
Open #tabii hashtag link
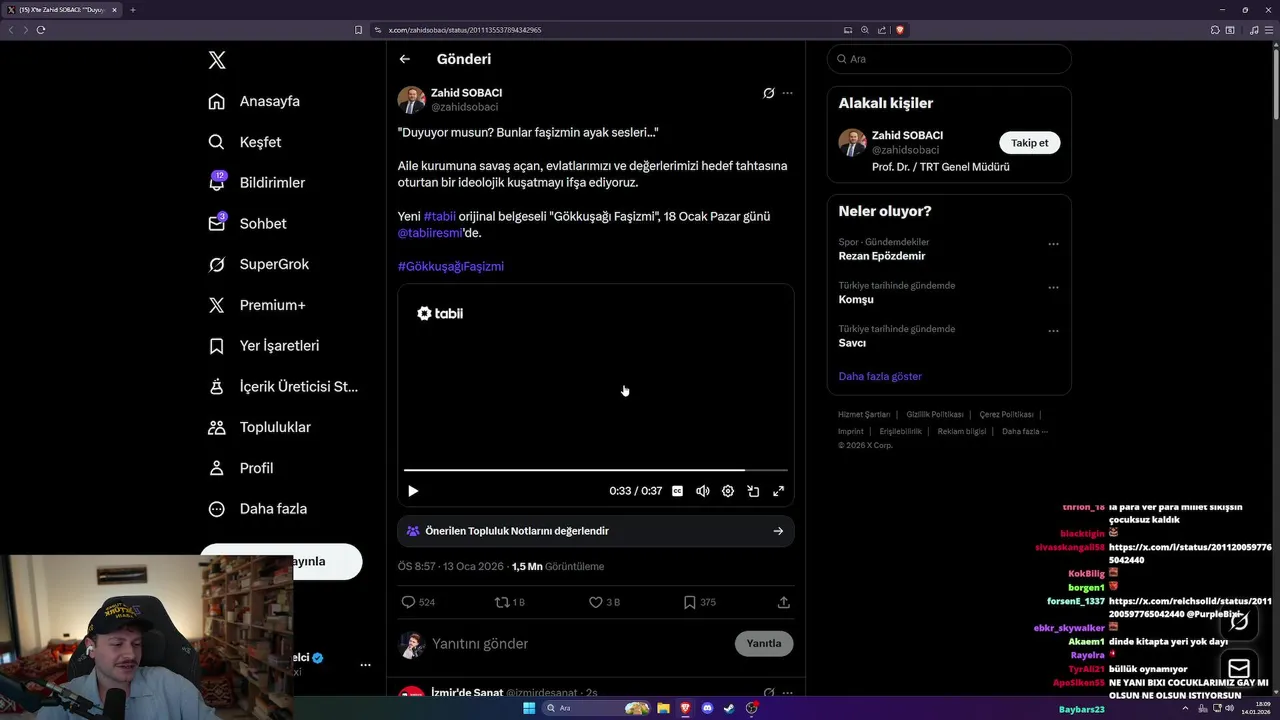pos(439,216)
